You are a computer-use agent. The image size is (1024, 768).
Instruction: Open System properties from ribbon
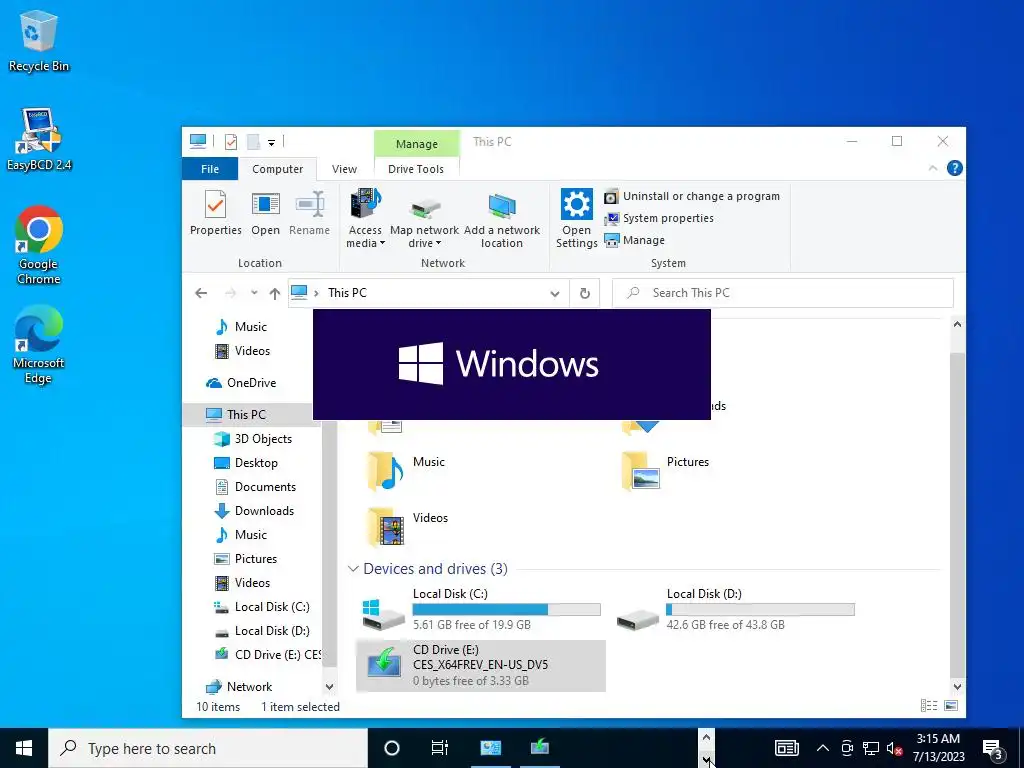[659, 218]
